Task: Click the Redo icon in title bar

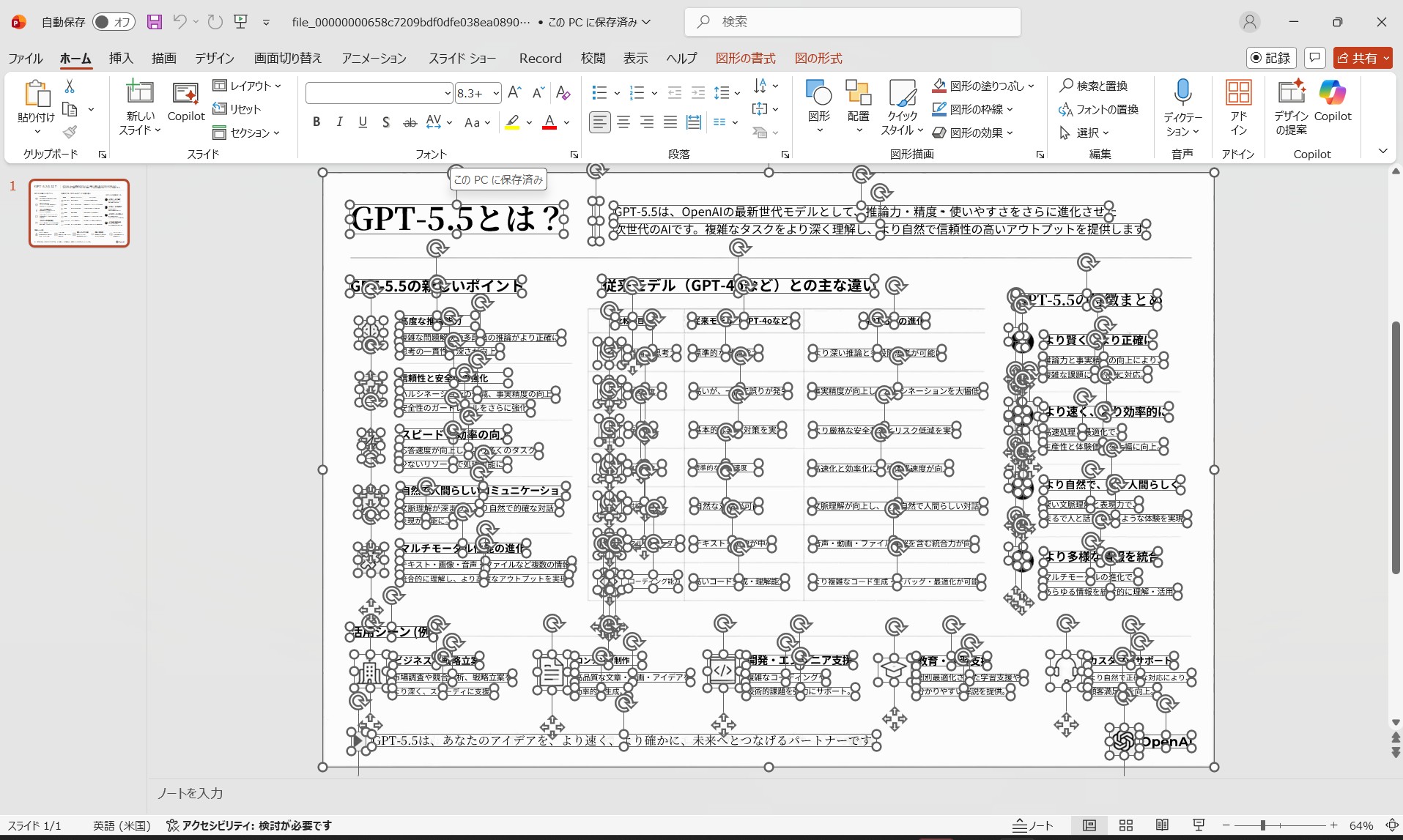Action: (215, 22)
